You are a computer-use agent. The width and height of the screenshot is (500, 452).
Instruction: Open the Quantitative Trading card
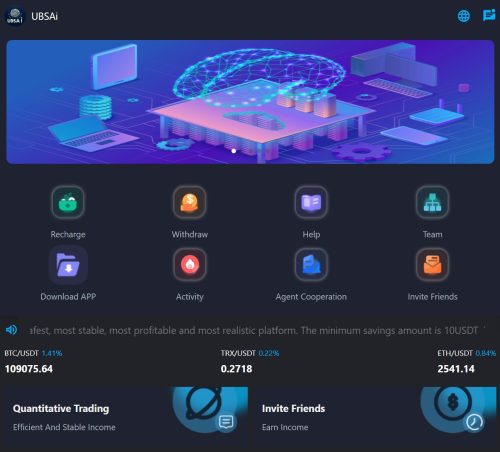(125, 418)
